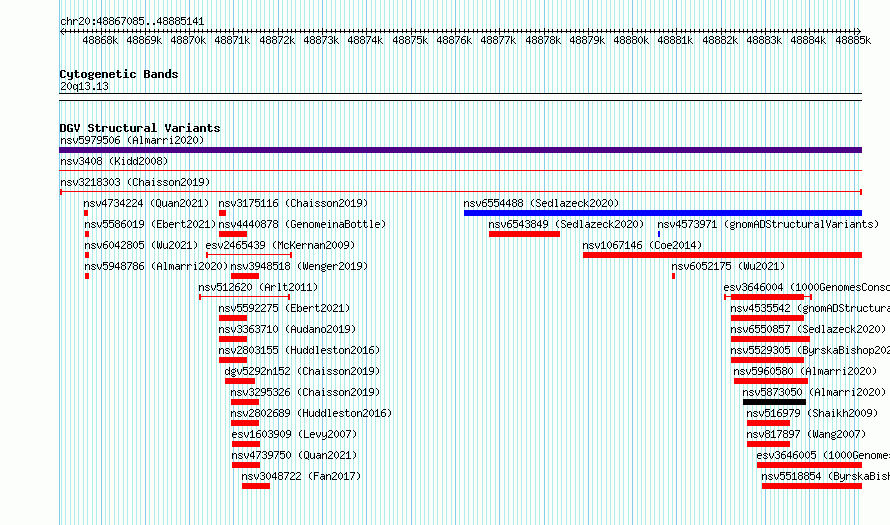Viewport: 890px width, 525px height.
Task: Open nsv3948518 (Wenger2019) label
Action: pos(299,266)
